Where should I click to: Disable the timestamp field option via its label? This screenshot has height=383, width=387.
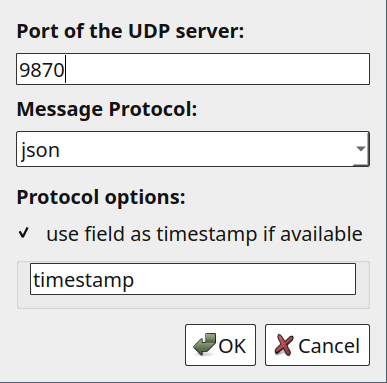204,234
